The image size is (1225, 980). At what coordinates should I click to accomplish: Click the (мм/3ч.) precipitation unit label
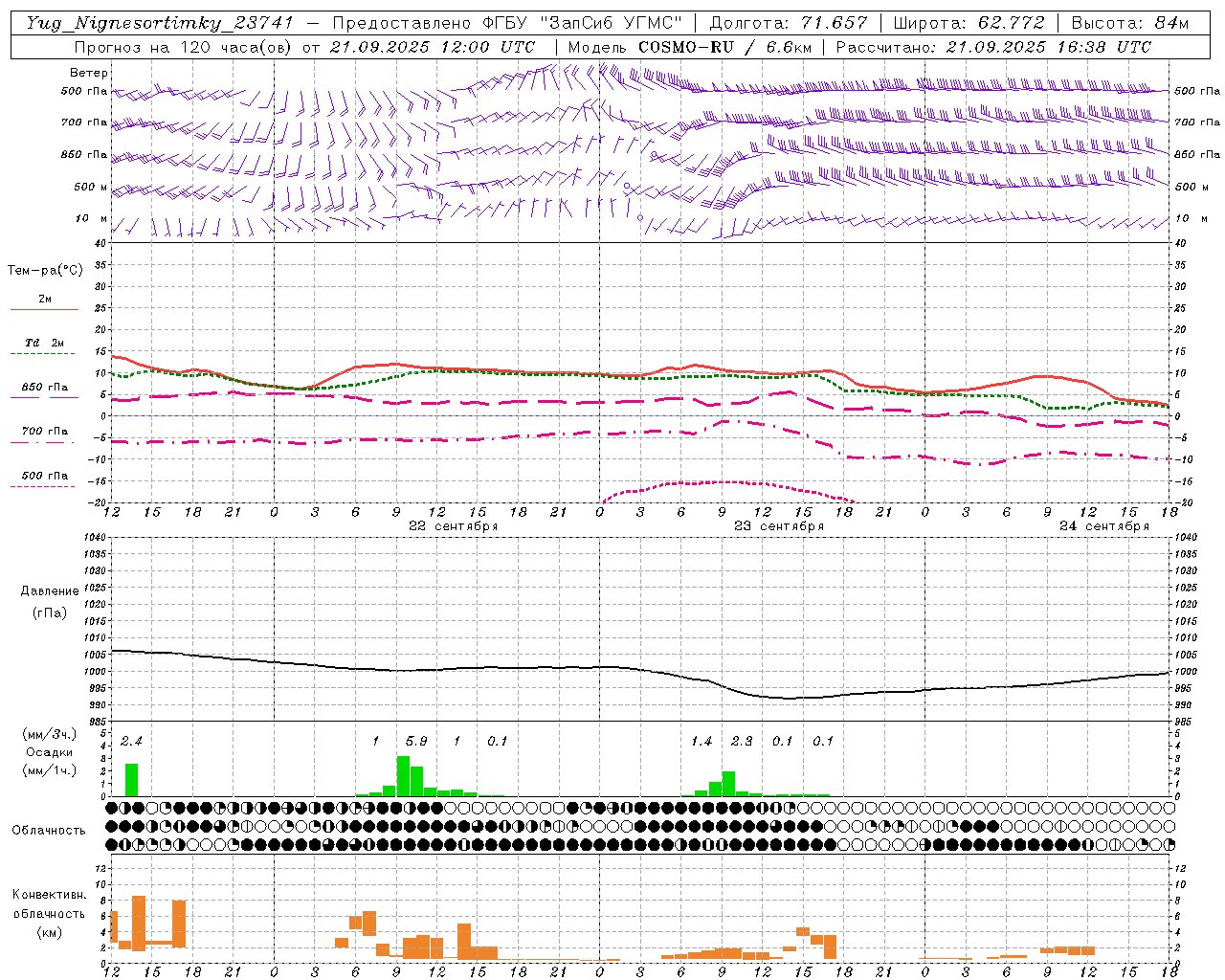(x=49, y=735)
